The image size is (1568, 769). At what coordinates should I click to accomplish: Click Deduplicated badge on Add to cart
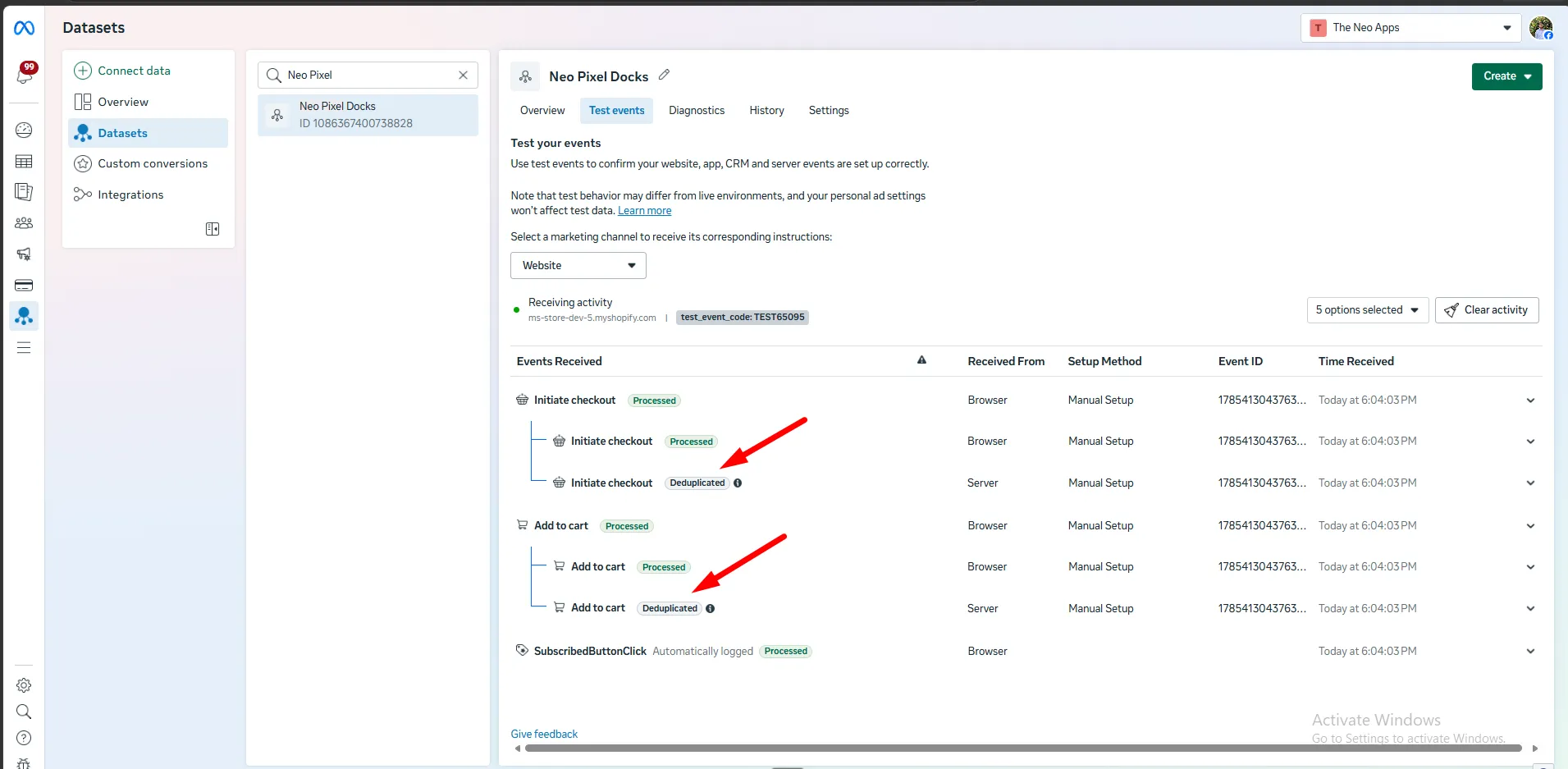point(670,609)
